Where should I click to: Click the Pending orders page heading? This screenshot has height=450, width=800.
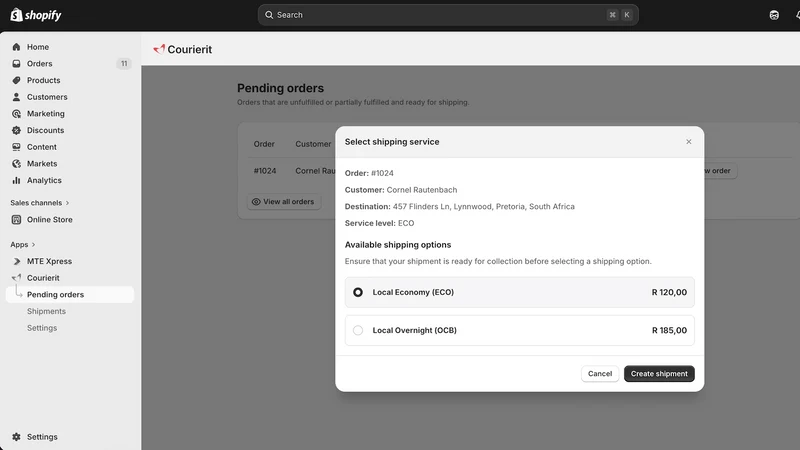point(280,88)
